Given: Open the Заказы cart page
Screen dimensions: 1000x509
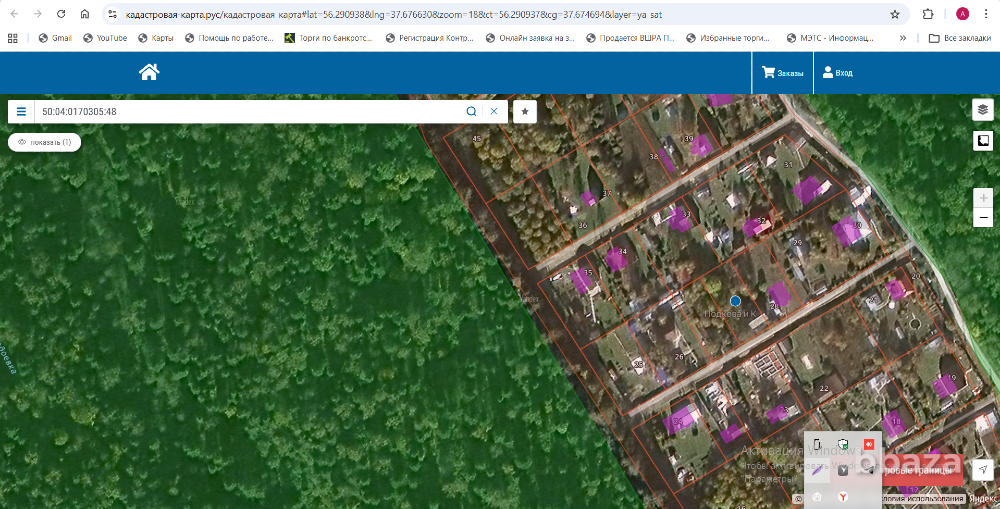Looking at the screenshot, I should click(782, 72).
